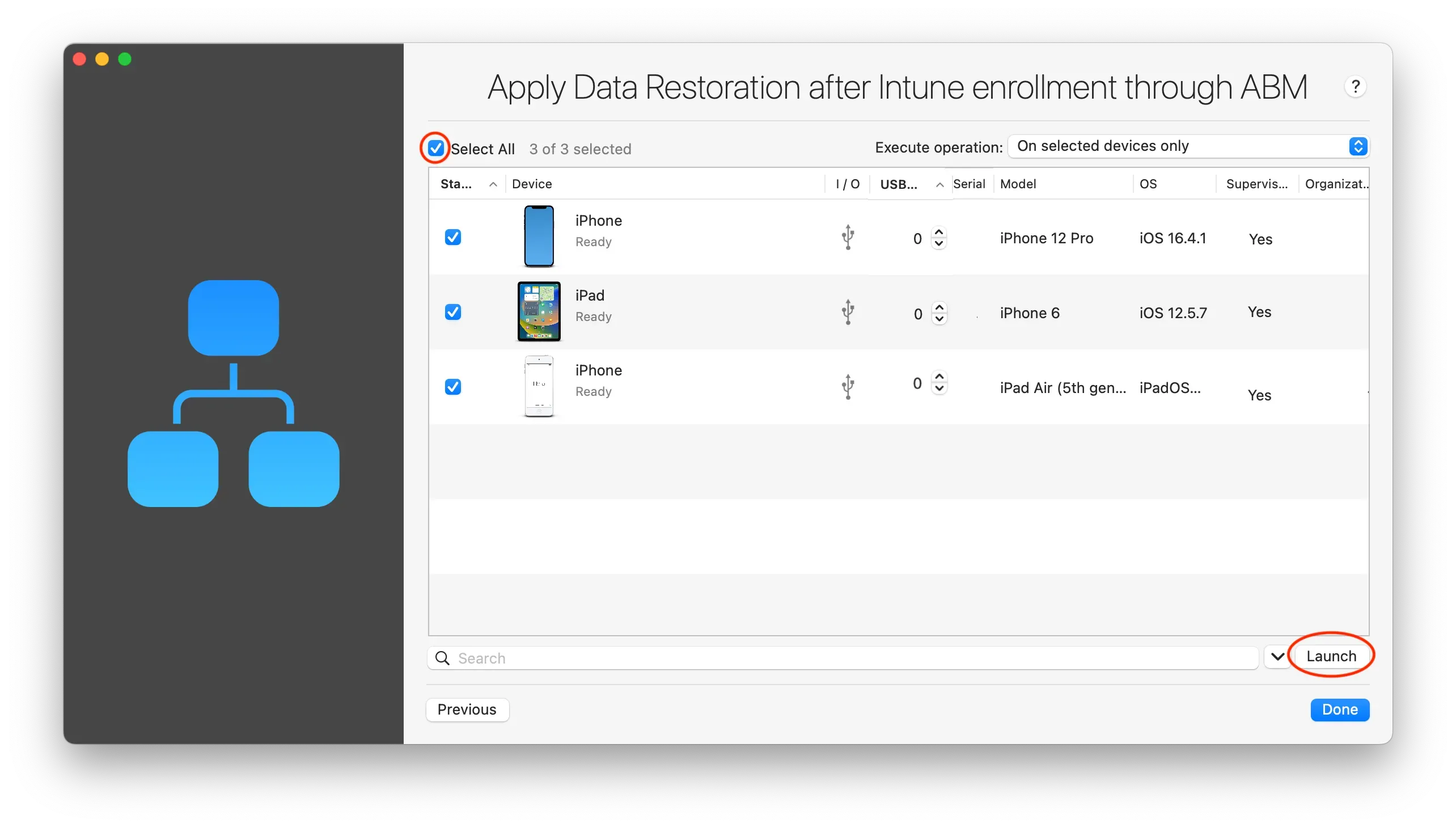This screenshot has width=1456, height=828.
Task: Uncheck the iPhone 12 Pro row checkbox
Action: coord(453,237)
